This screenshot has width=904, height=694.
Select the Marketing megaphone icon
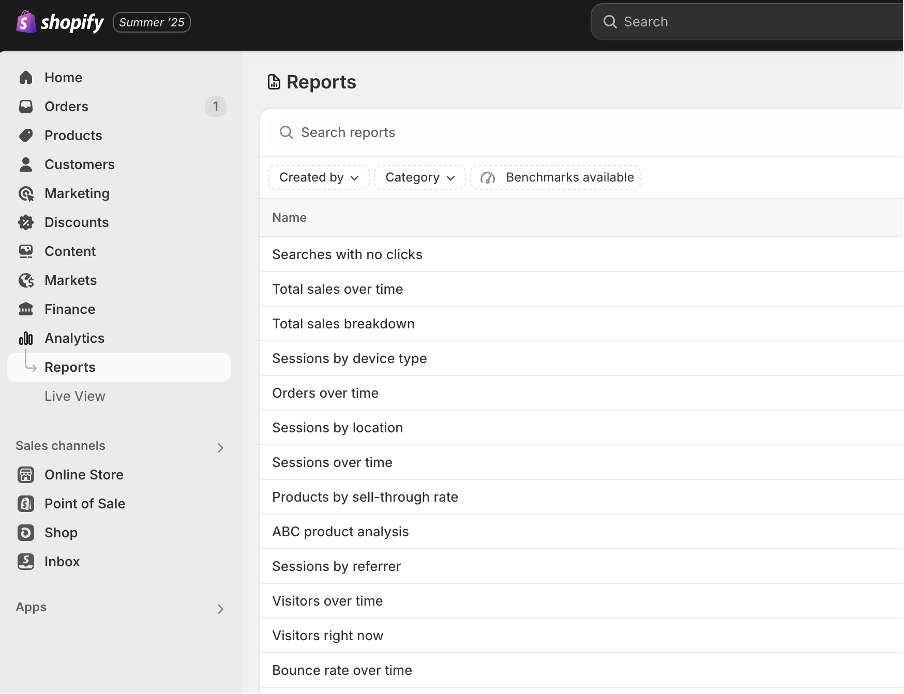click(x=26, y=193)
